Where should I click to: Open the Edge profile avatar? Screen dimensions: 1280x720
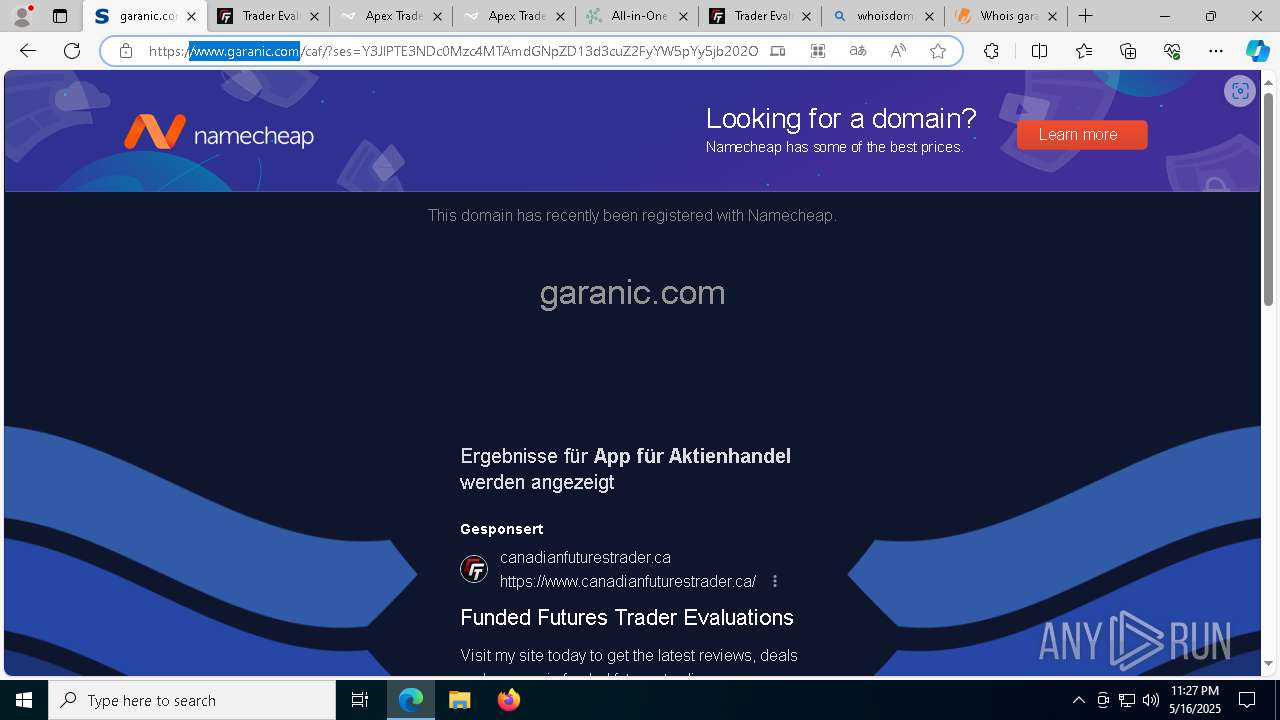pyautogui.click(x=22, y=16)
